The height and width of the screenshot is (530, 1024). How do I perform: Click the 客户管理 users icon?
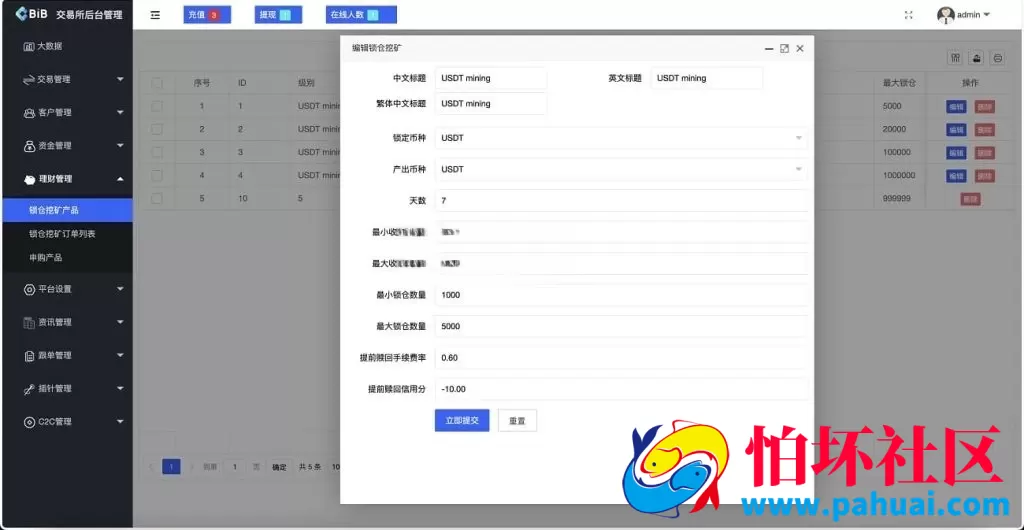29,112
